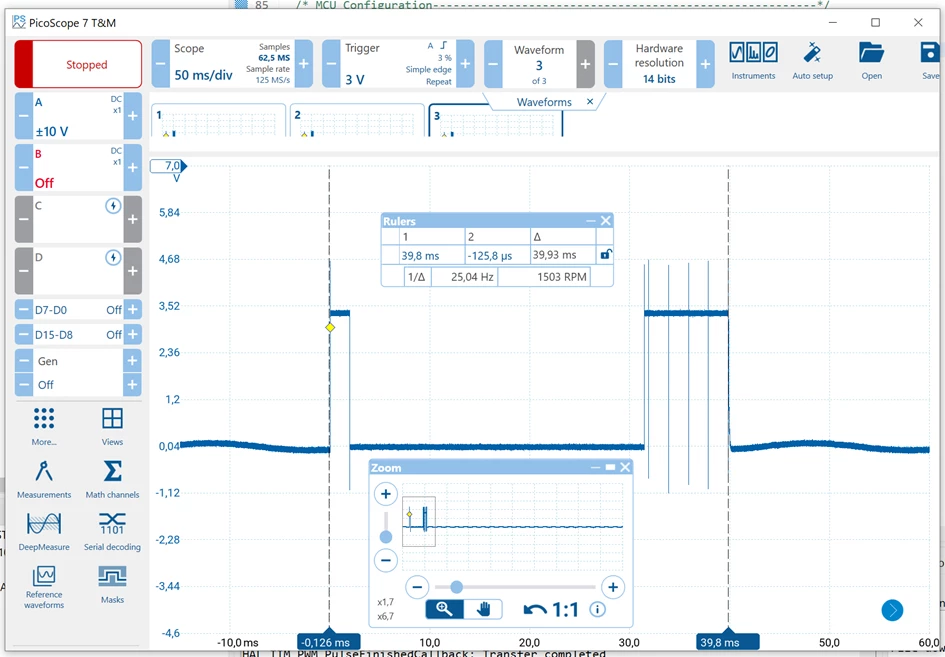Open Reference waveforms panel

[x=44, y=586]
